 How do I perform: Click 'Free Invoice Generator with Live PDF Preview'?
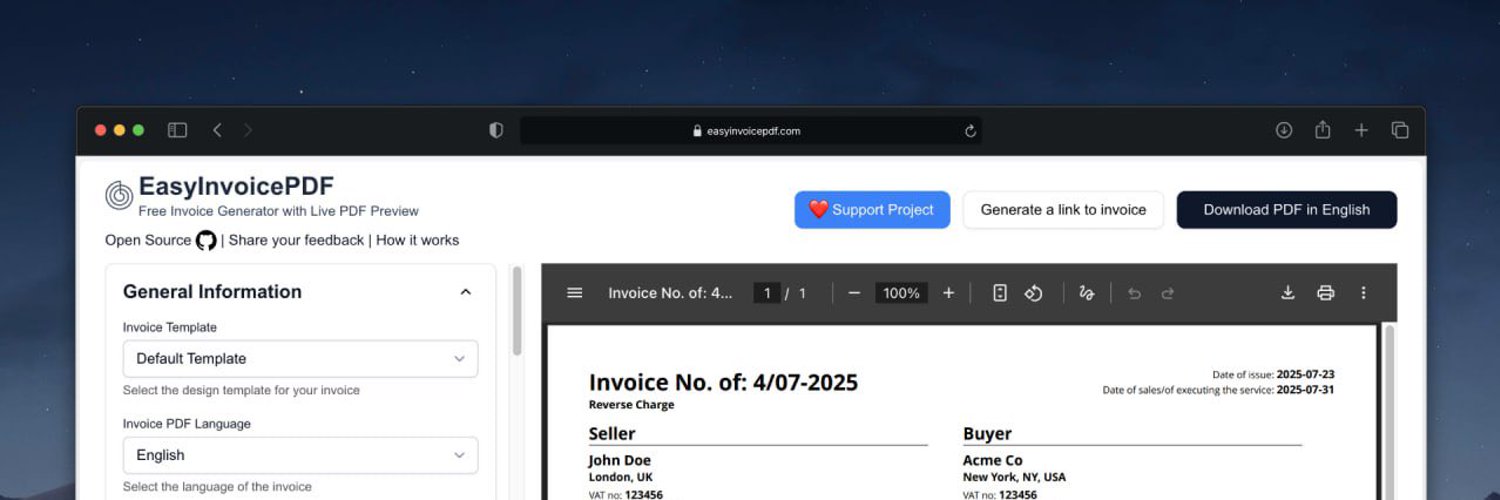278,211
